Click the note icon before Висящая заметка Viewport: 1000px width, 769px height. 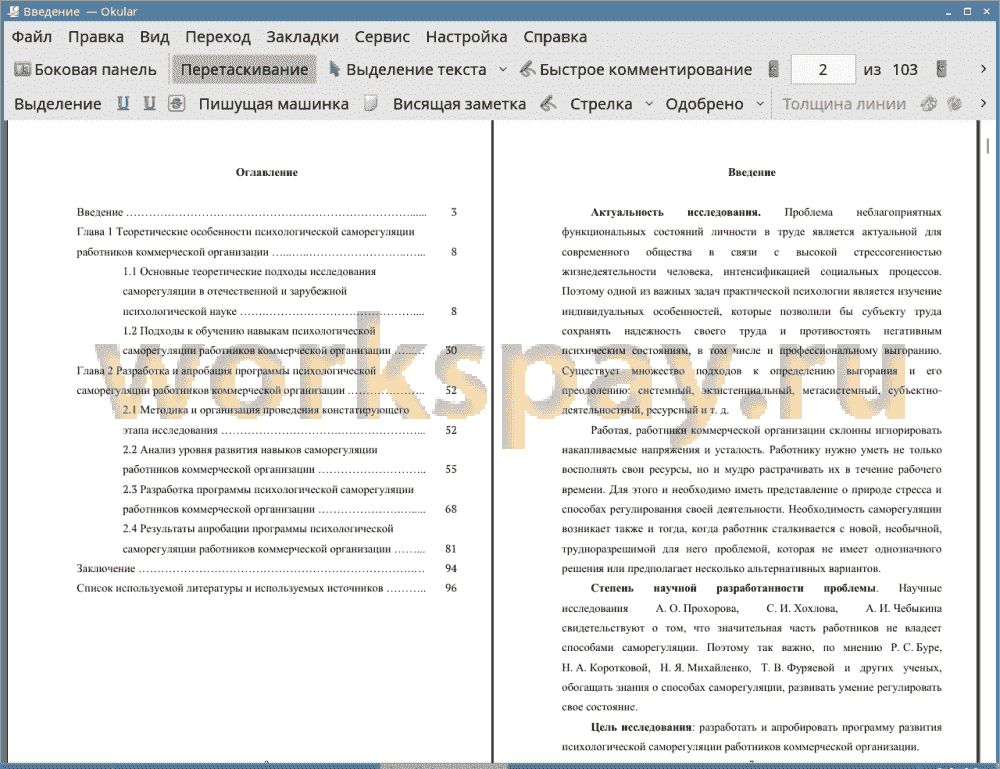click(x=371, y=103)
